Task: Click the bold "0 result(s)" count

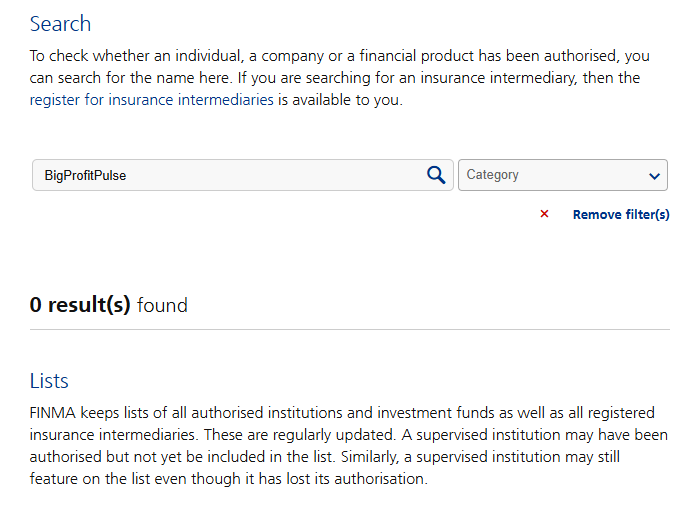Action: pyautogui.click(x=80, y=305)
